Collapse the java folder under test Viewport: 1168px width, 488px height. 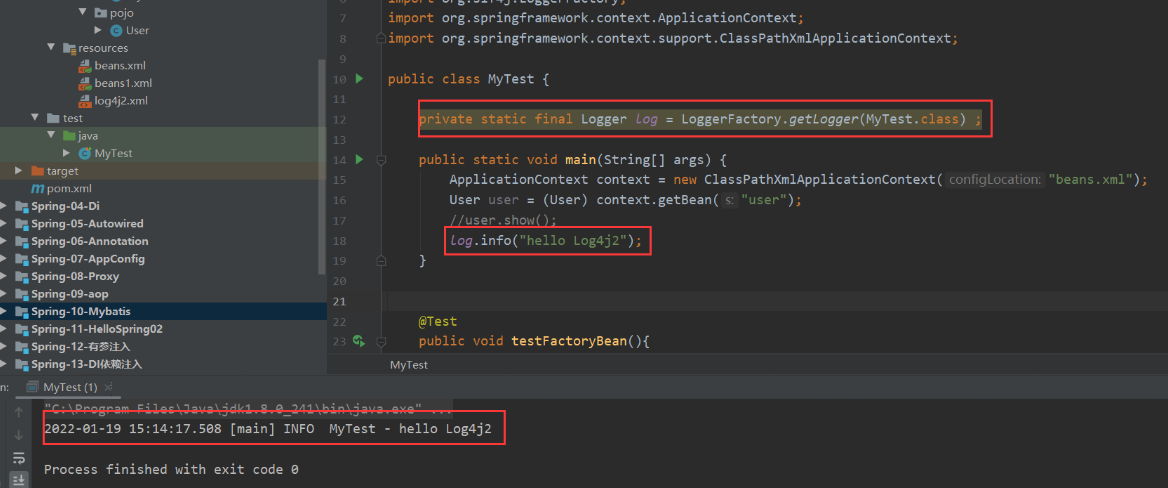pos(51,136)
